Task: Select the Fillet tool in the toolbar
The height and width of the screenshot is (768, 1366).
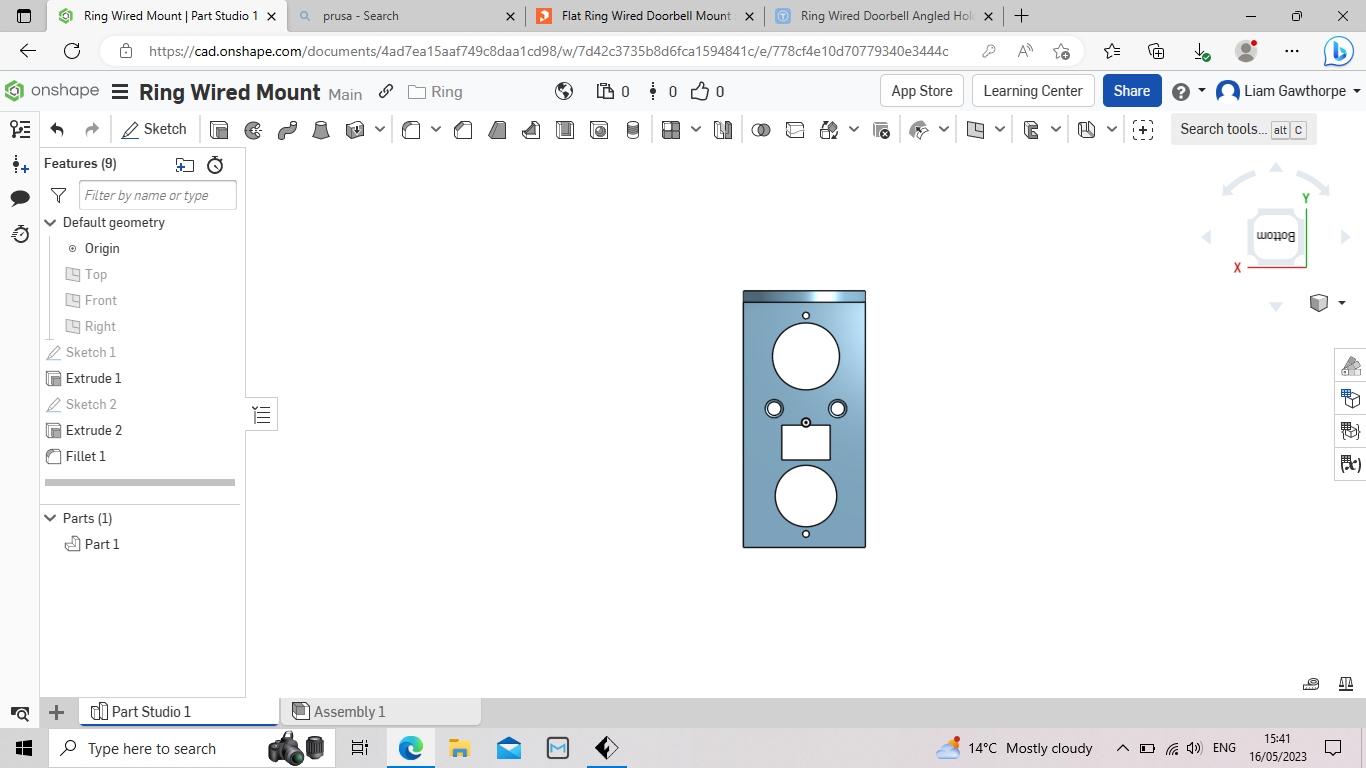Action: (411, 130)
